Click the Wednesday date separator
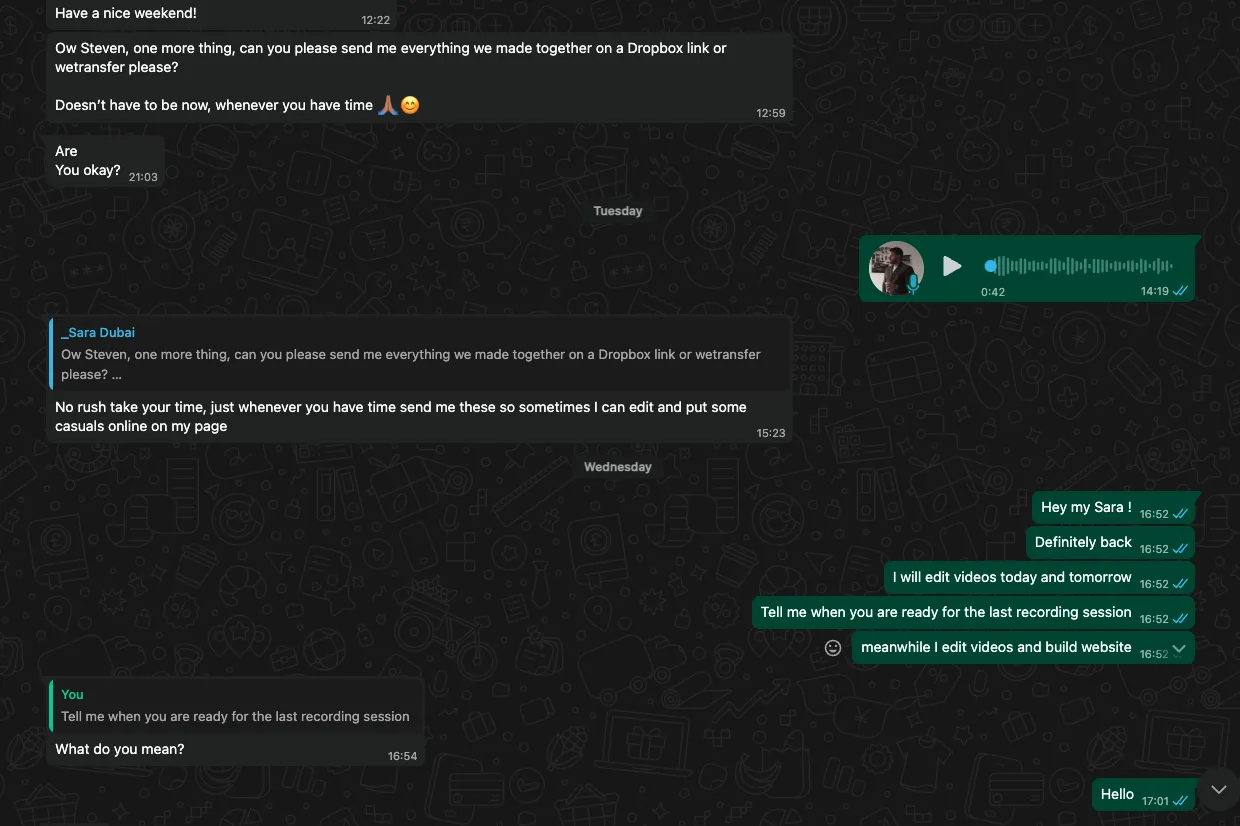The image size is (1240, 826). (x=618, y=467)
